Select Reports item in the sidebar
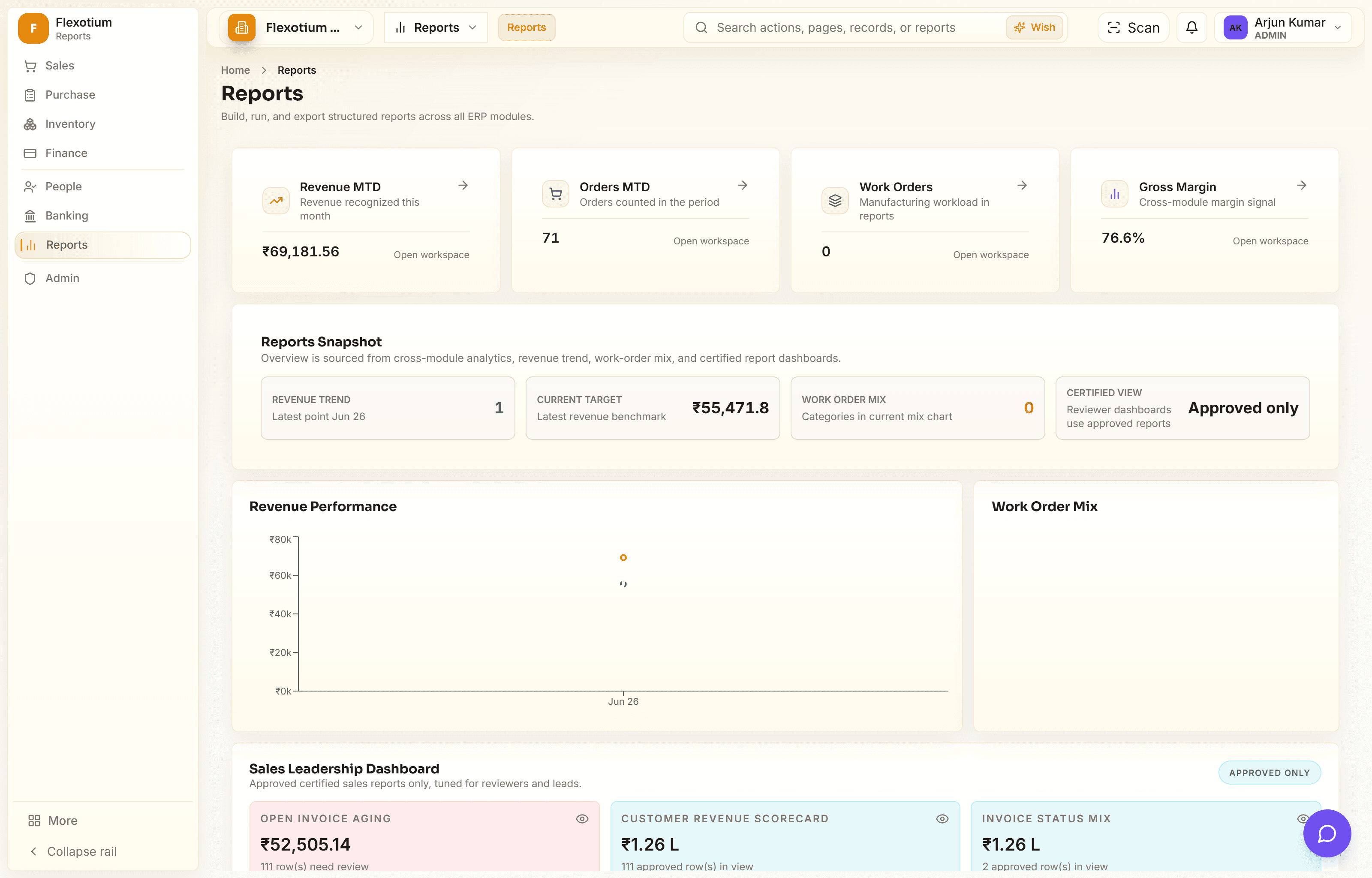The height and width of the screenshot is (878, 1372). click(x=102, y=245)
